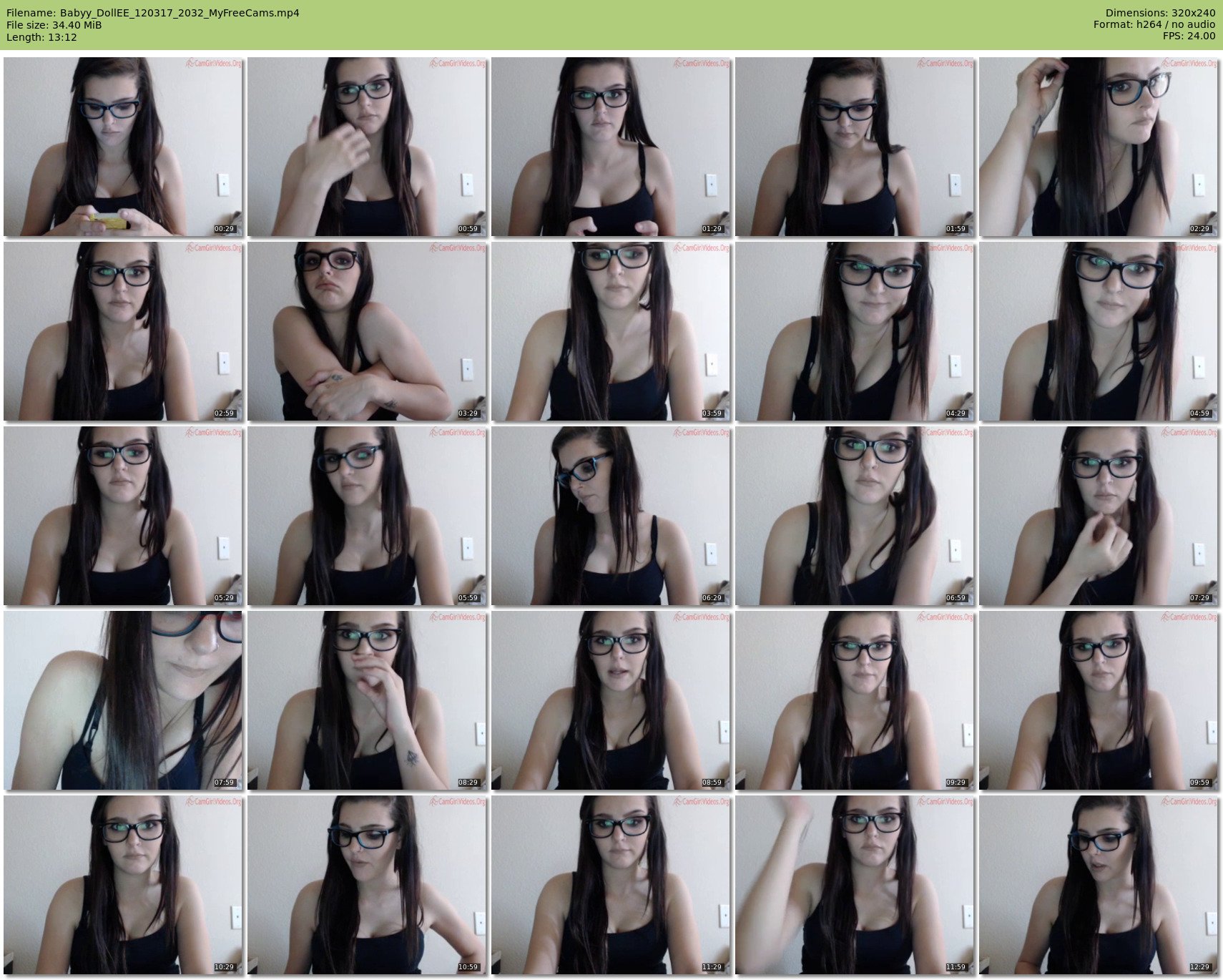Screen dimensions: 1223x980
Task: Select the 'File size: 34.40 MiB' text
Action: [54, 25]
